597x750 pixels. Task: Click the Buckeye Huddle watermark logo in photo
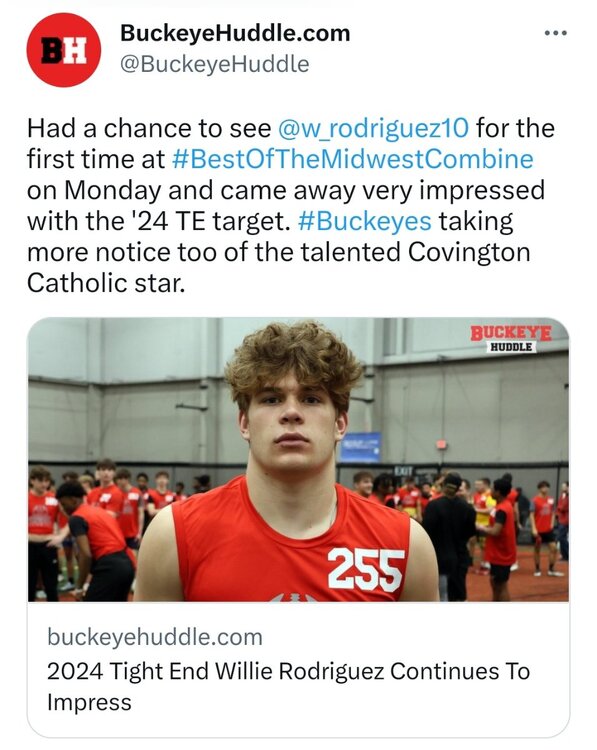click(x=511, y=339)
